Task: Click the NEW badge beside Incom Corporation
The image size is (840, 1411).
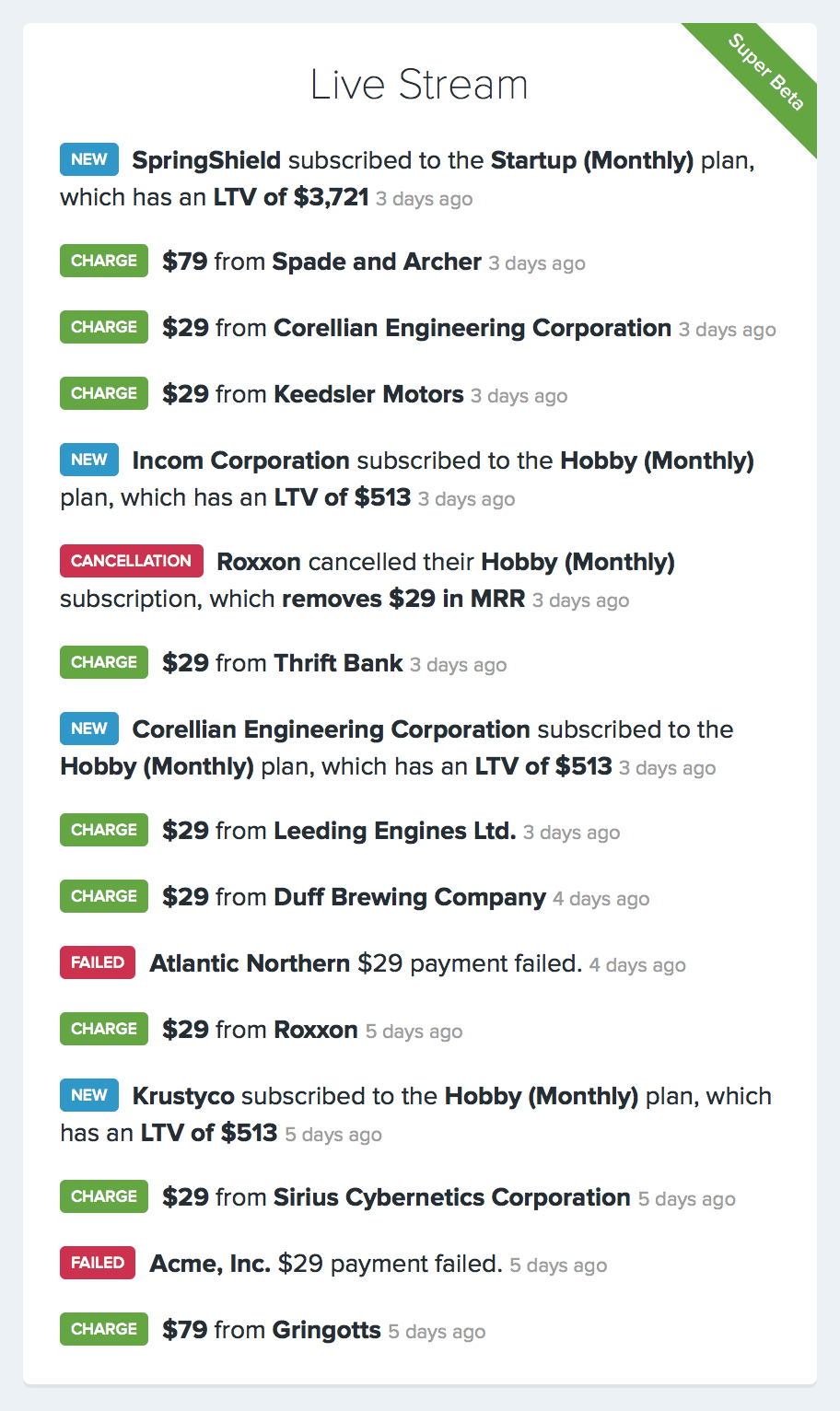Action: [x=89, y=460]
